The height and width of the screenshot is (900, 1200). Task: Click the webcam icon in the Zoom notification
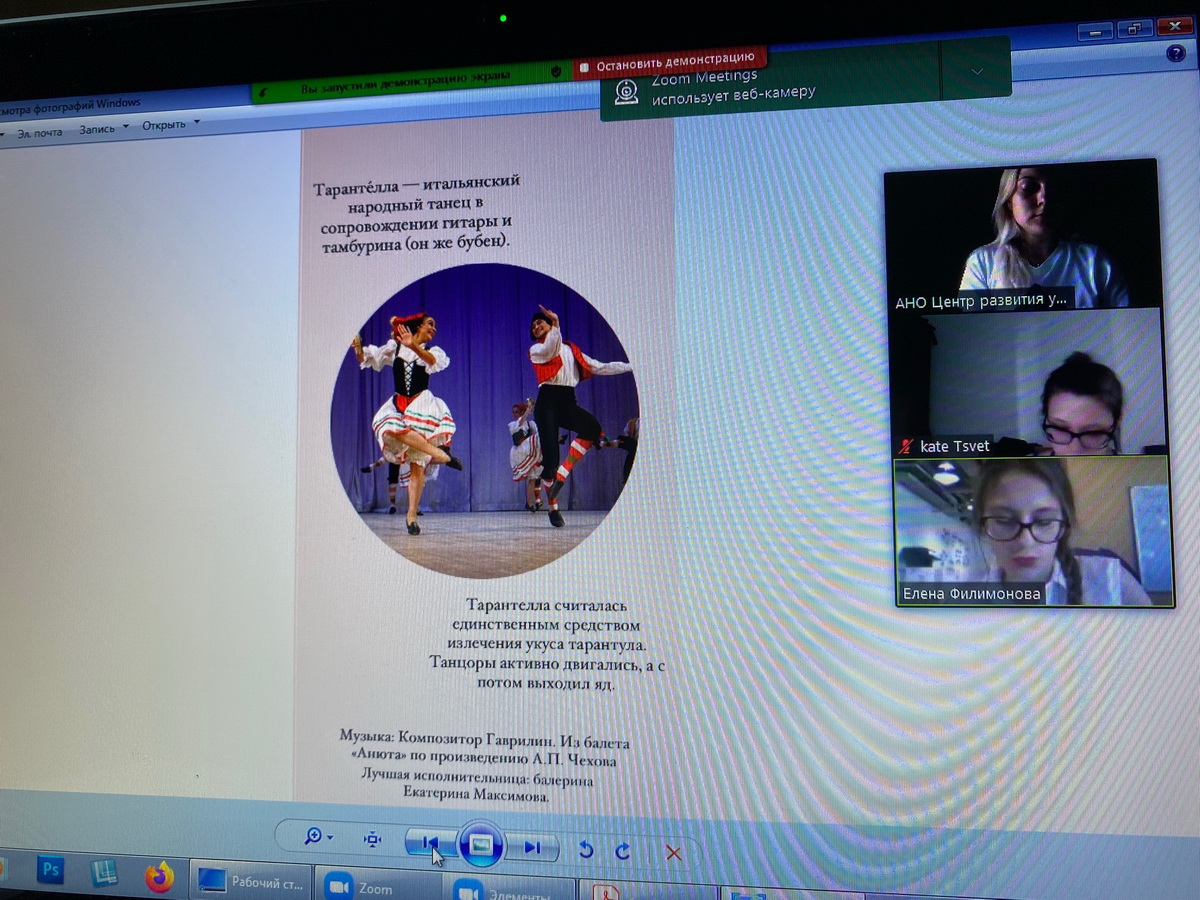click(x=627, y=91)
